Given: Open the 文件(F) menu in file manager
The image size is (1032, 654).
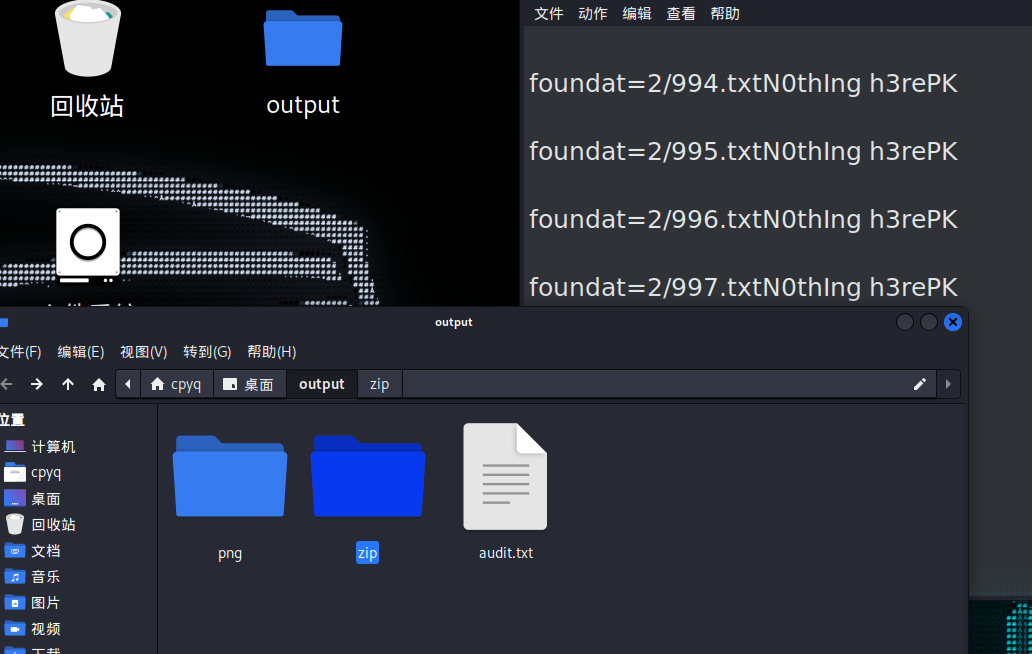Looking at the screenshot, I should click(20, 352).
